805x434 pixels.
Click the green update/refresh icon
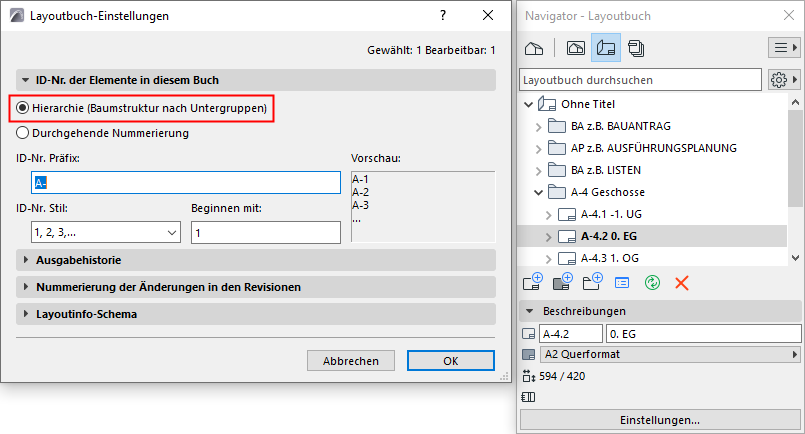click(651, 284)
